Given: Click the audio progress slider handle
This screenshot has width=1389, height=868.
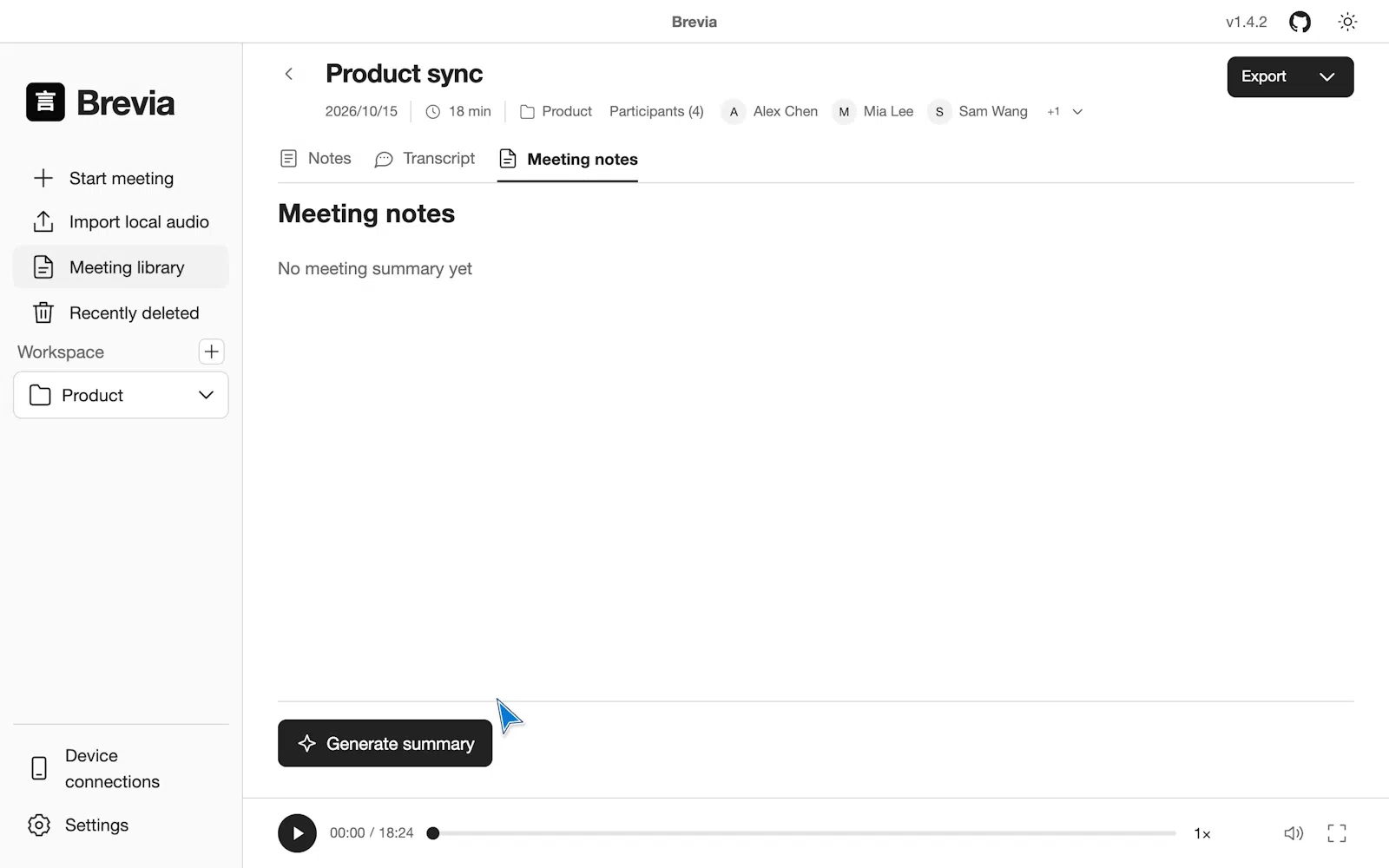Looking at the screenshot, I should (433, 833).
